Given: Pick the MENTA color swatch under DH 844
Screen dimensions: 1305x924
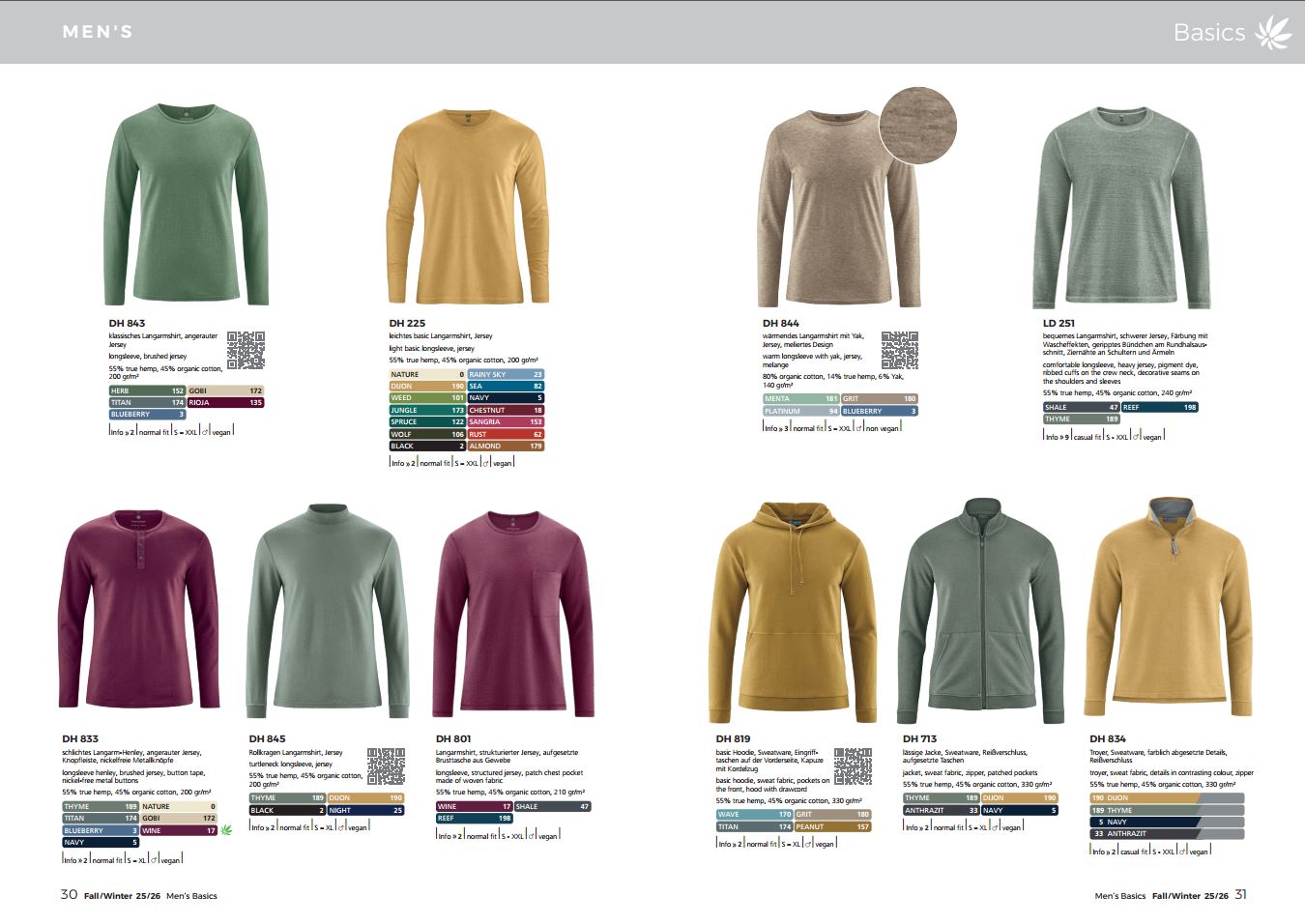Looking at the screenshot, I should (800, 398).
